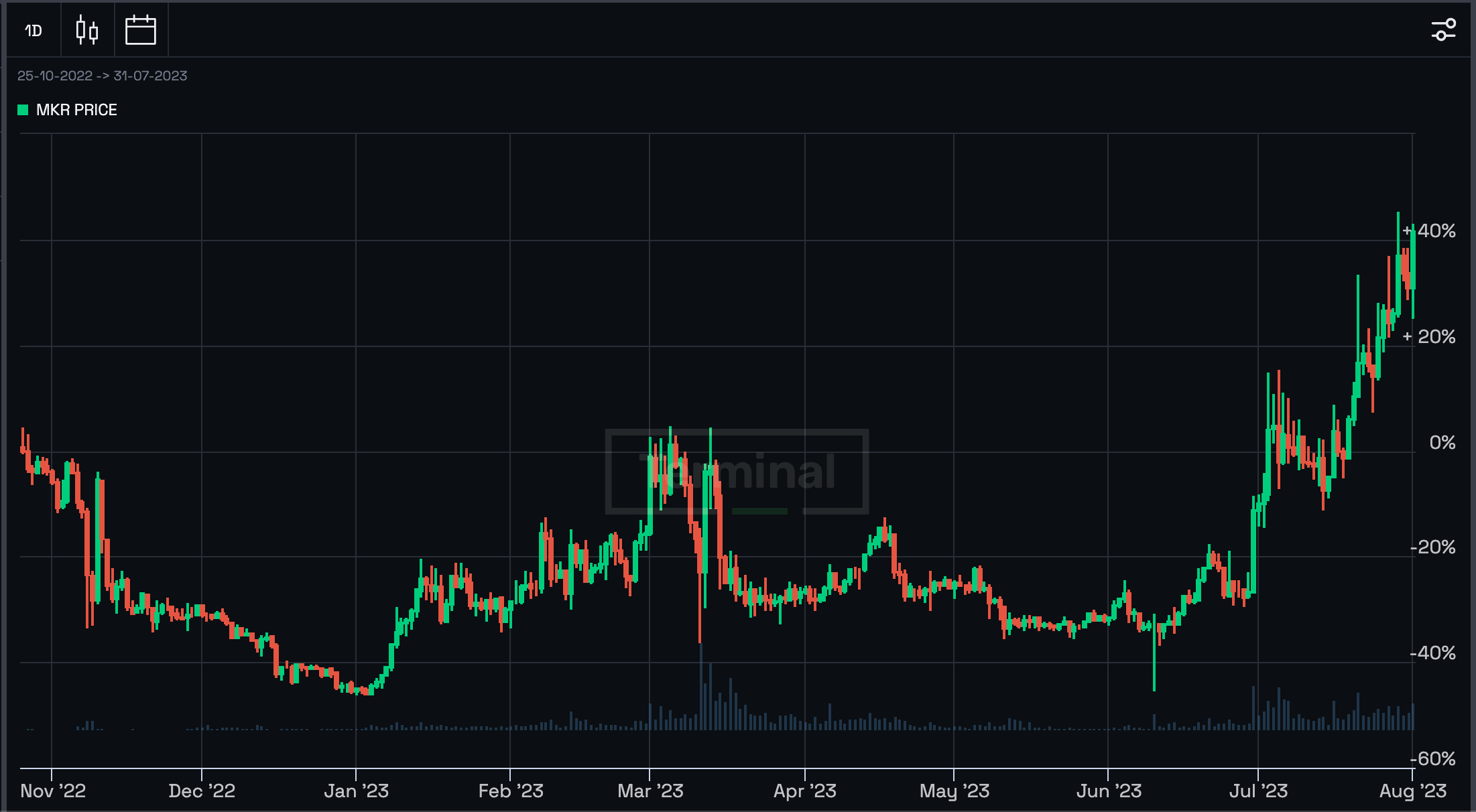The width and height of the screenshot is (1476, 812).
Task: Open the calendar date range picker
Action: click(x=141, y=31)
